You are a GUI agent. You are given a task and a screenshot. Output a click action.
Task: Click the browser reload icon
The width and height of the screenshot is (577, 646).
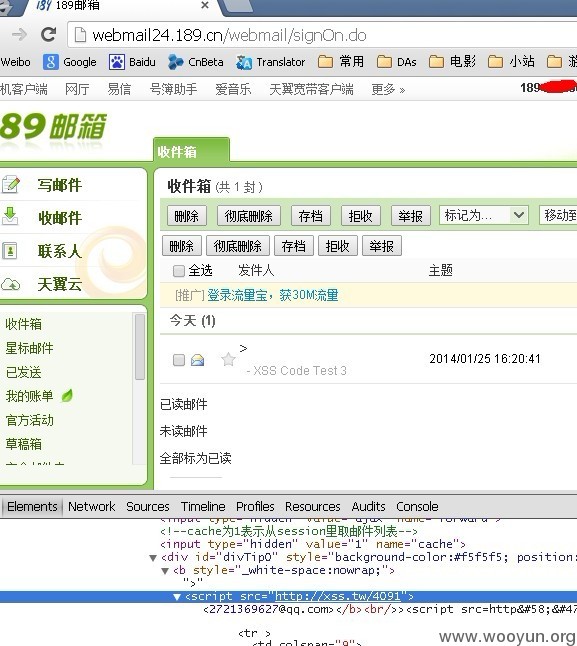pyautogui.click(x=49, y=35)
